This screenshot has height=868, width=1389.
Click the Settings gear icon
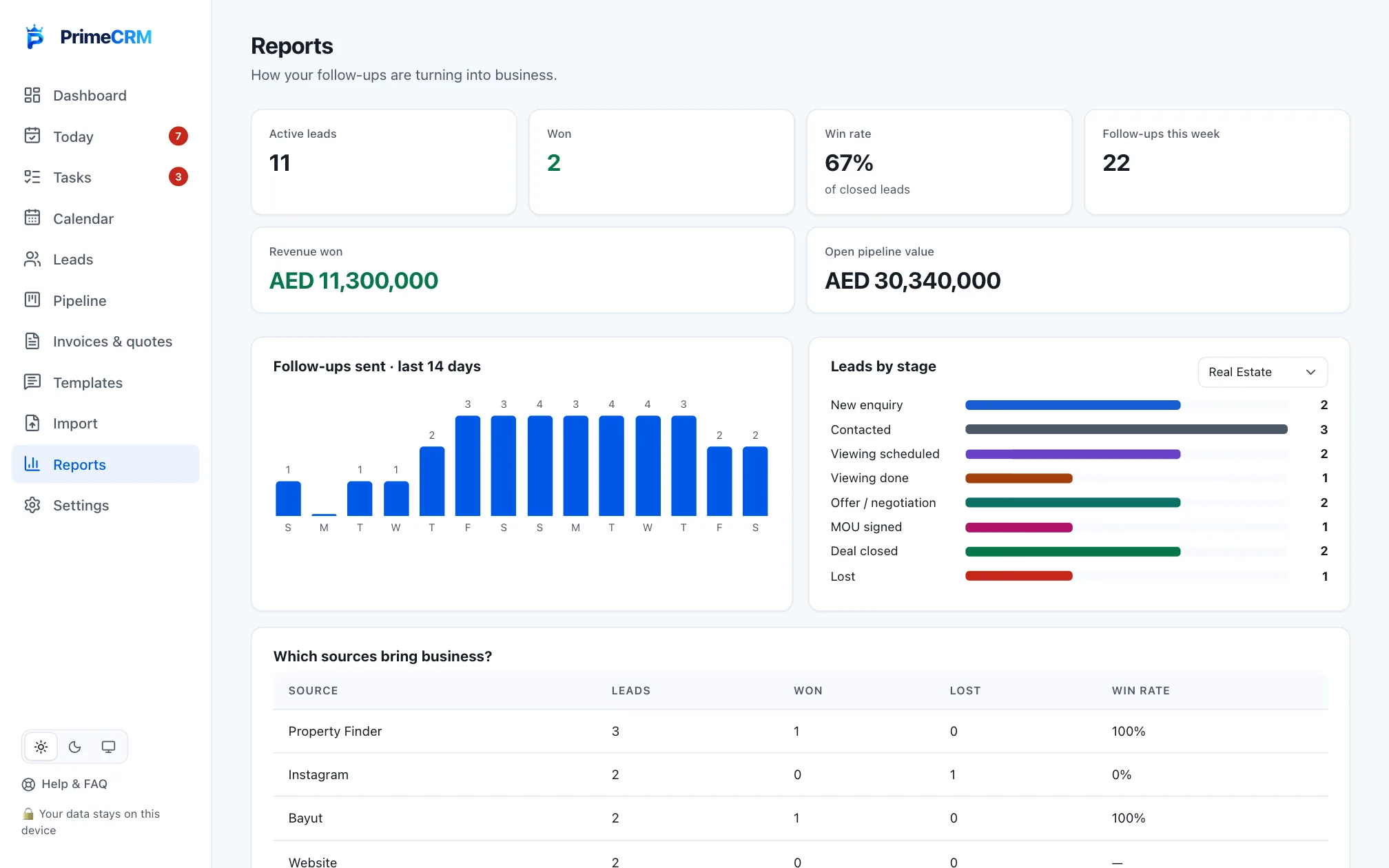pyautogui.click(x=32, y=505)
